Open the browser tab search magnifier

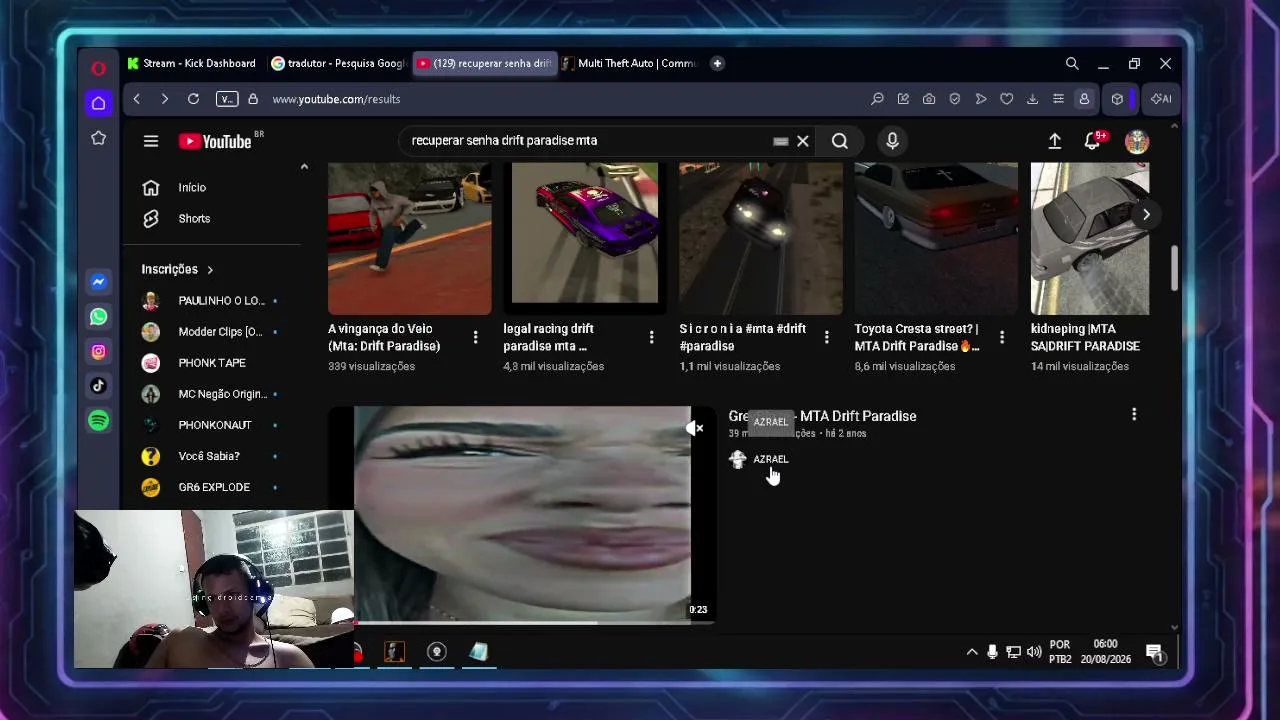[1072, 64]
